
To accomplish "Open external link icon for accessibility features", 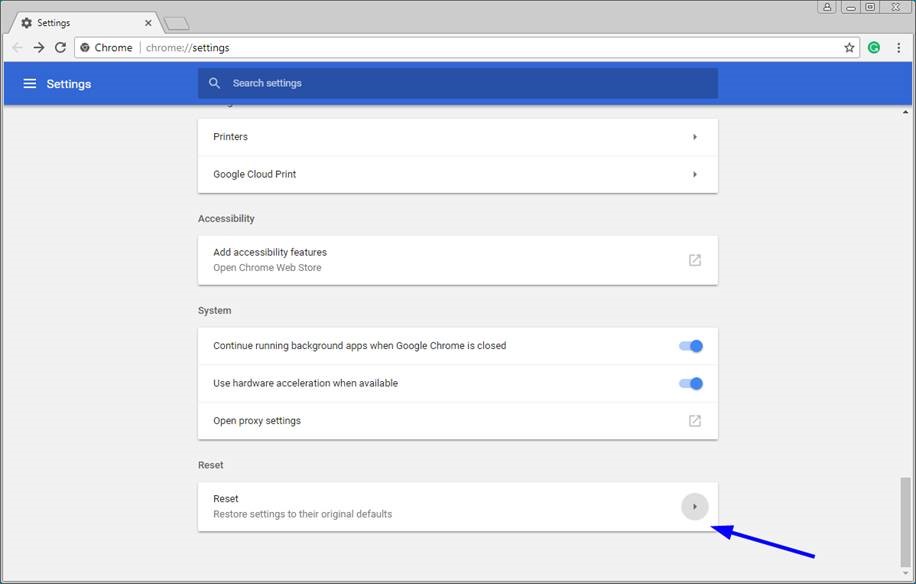I will [695, 260].
